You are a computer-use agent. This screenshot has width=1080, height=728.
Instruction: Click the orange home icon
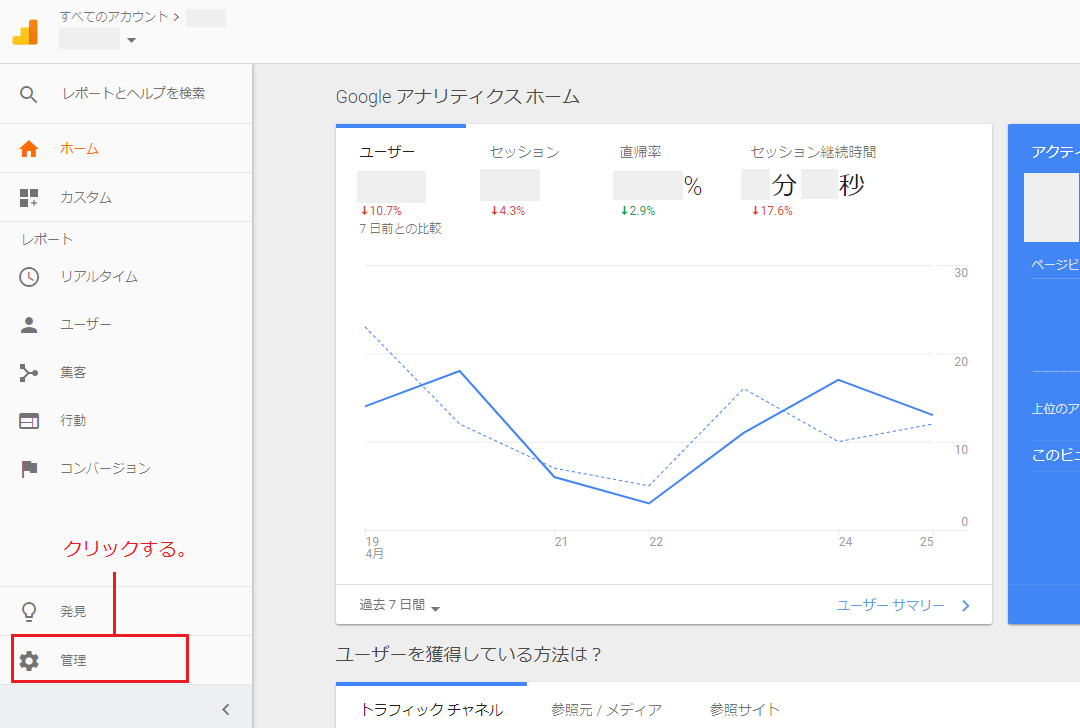pos(29,149)
